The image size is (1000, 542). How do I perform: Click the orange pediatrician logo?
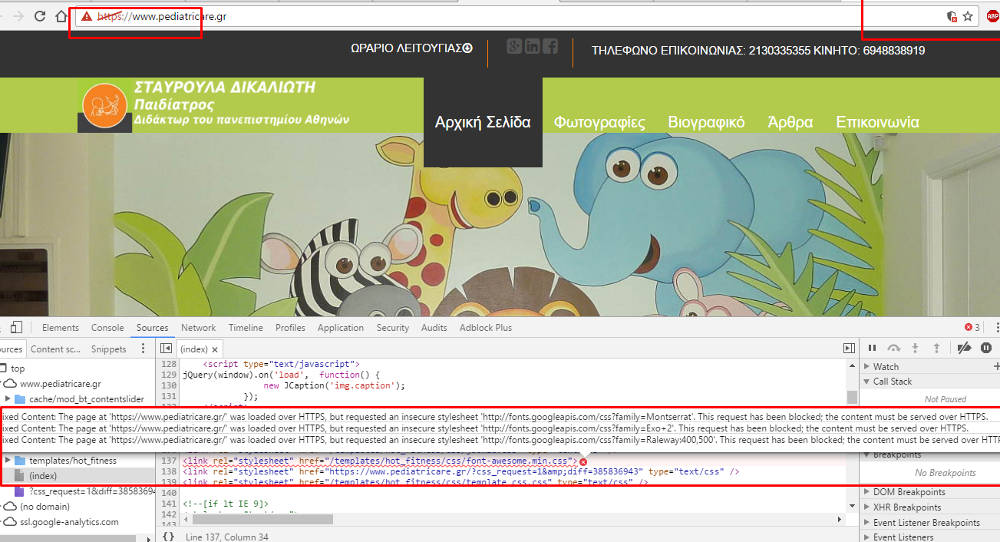point(105,105)
